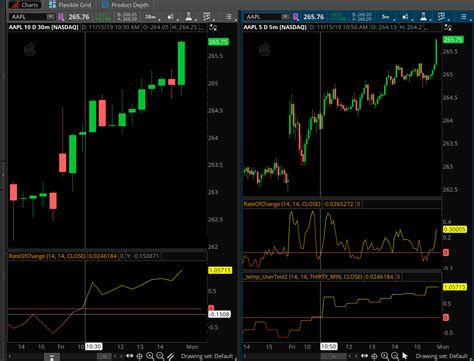Click the zoom in magnifier on left chart
The height and width of the screenshot is (361, 474).
coord(150,356)
